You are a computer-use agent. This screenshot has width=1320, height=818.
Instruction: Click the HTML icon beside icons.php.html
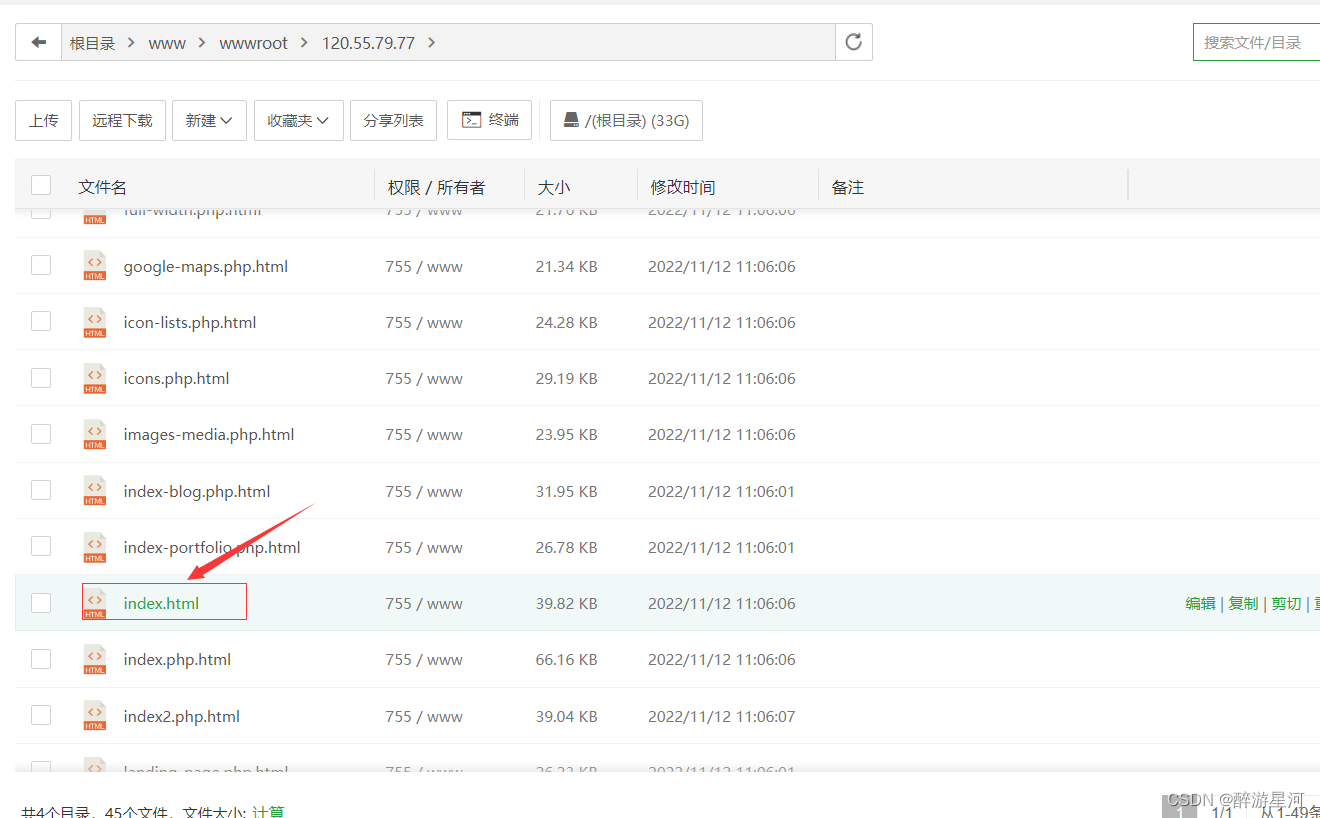tap(95, 378)
